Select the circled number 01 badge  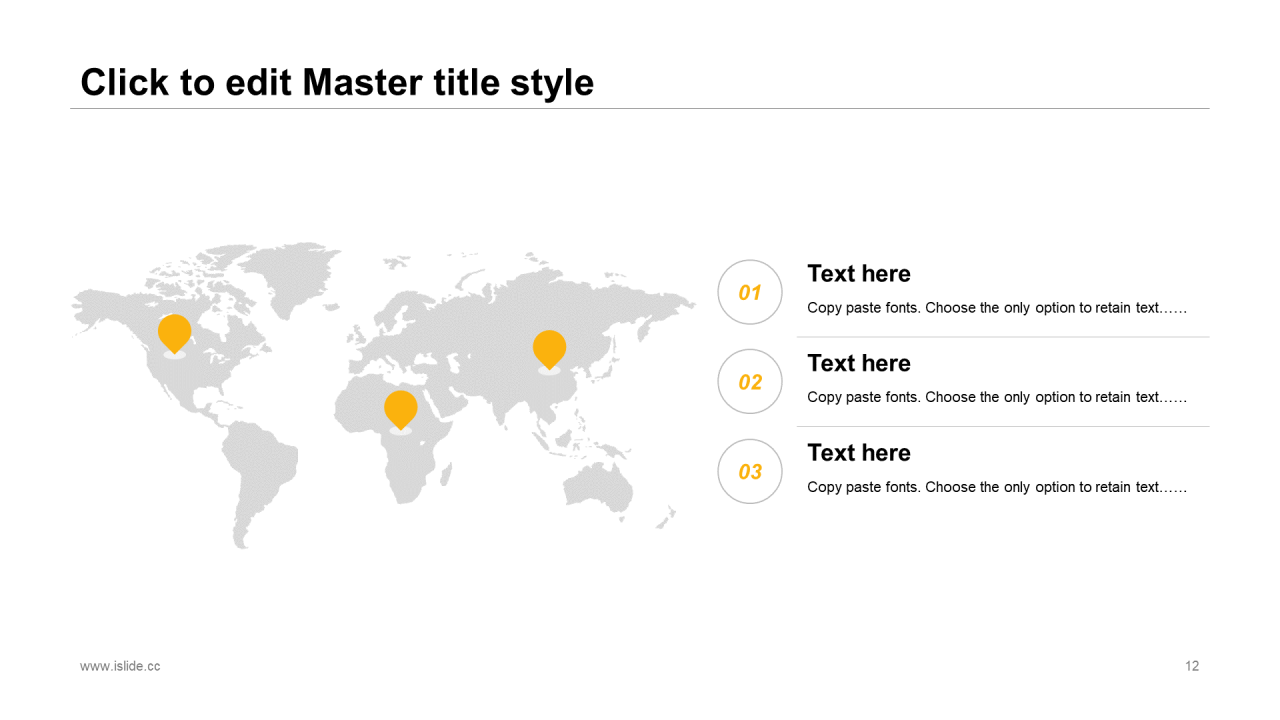coord(750,292)
